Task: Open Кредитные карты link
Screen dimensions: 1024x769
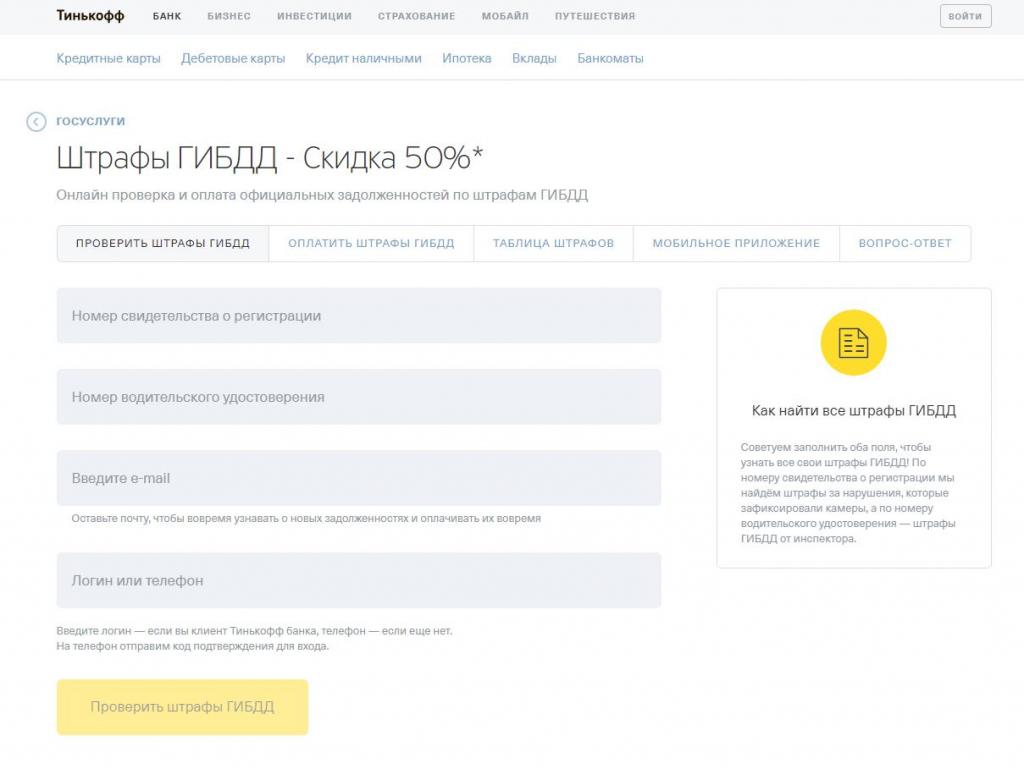Action: click(108, 58)
